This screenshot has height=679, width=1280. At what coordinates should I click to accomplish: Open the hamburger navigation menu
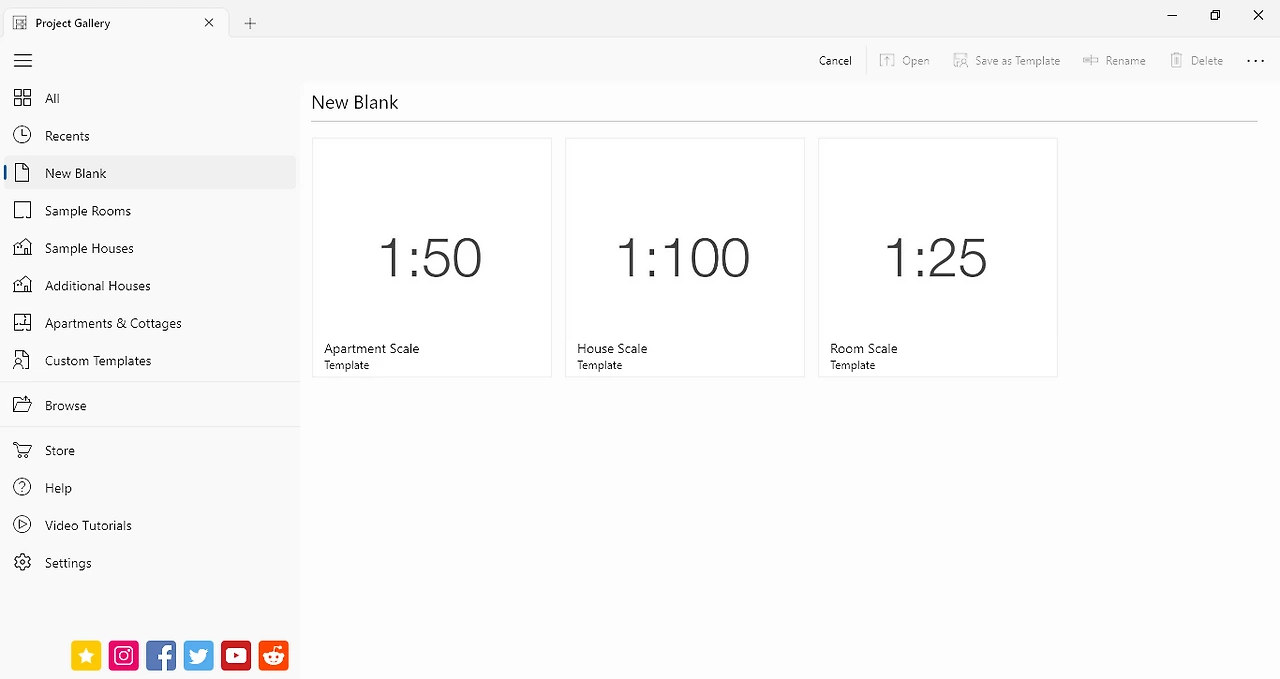point(23,61)
